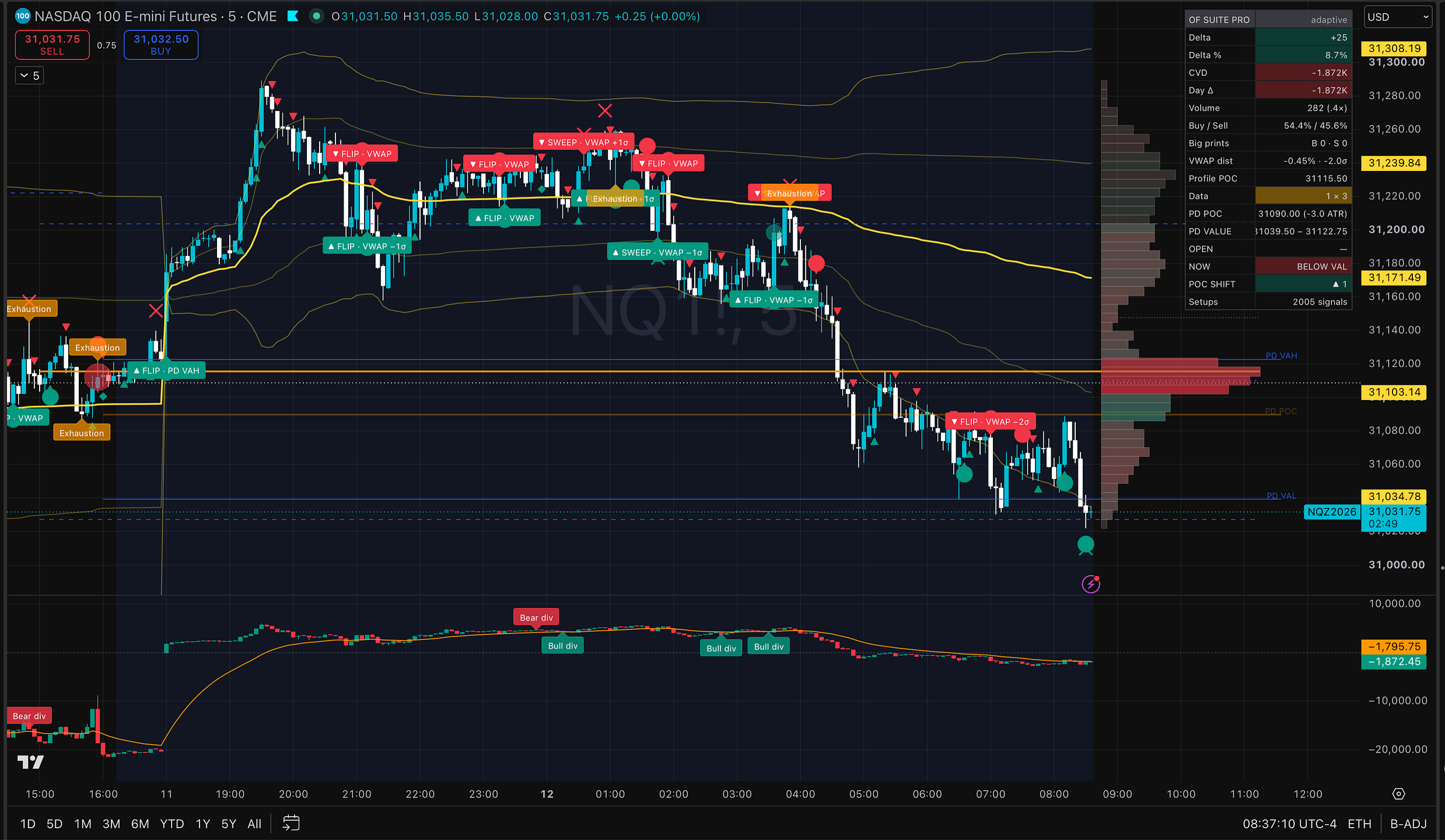1445x840 pixels.
Task: Toggle the B-ADJ back-adjustment setting
Action: [x=1408, y=824]
